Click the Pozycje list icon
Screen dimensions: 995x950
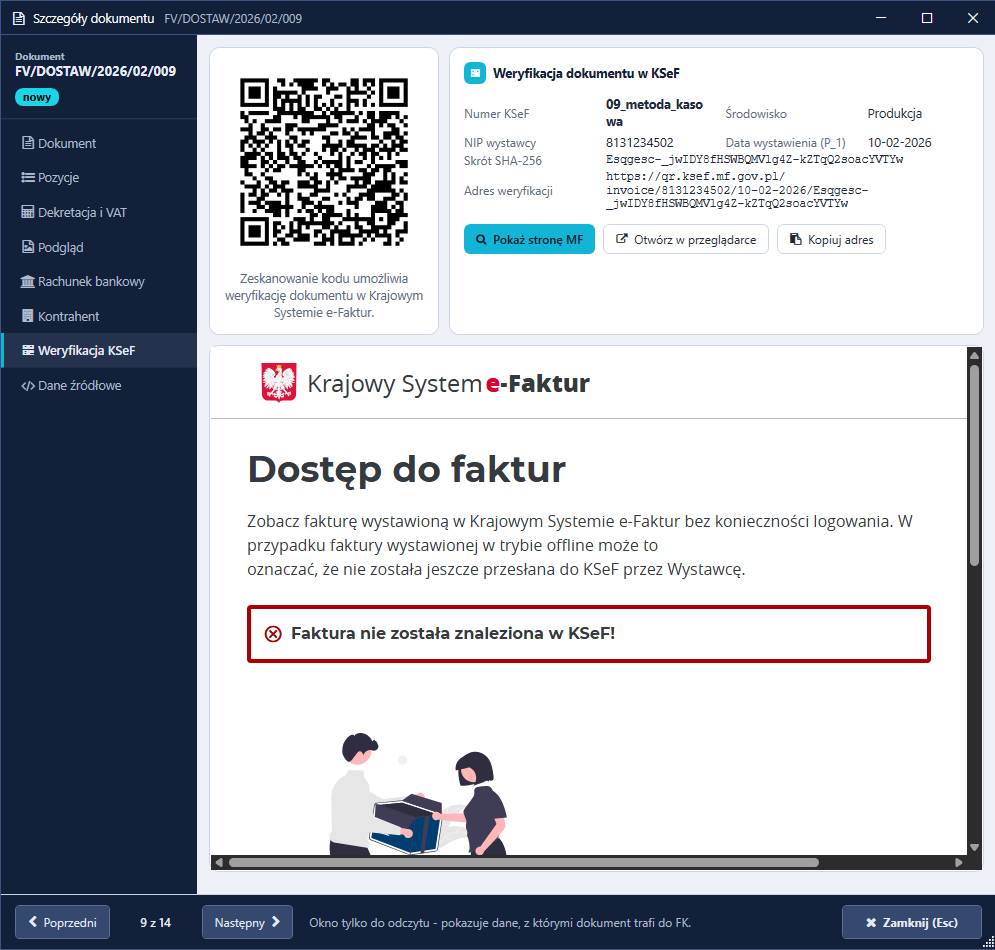click(x=28, y=178)
